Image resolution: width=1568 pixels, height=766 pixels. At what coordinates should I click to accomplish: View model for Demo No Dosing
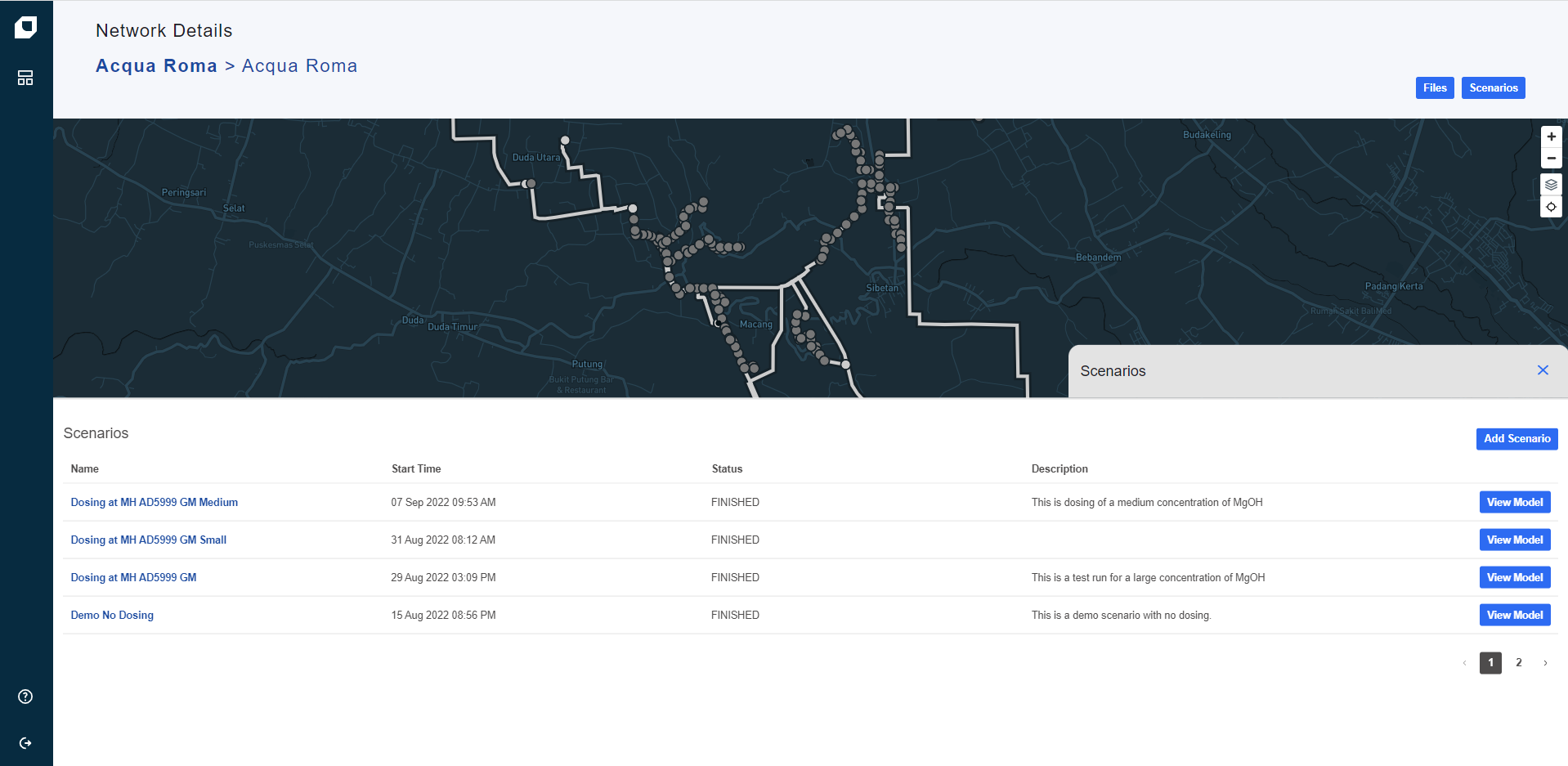coord(1514,616)
